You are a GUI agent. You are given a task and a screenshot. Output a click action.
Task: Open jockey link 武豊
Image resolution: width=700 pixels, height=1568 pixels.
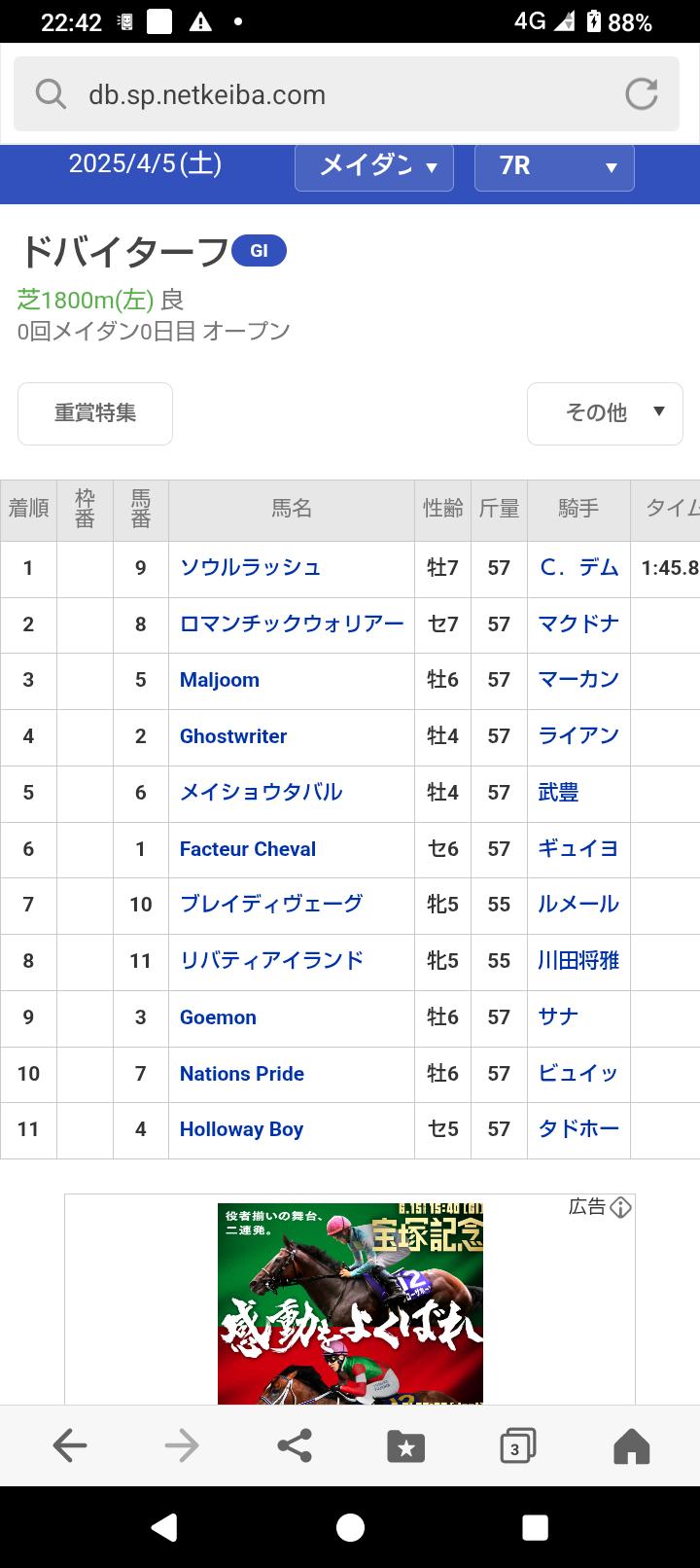coord(558,793)
